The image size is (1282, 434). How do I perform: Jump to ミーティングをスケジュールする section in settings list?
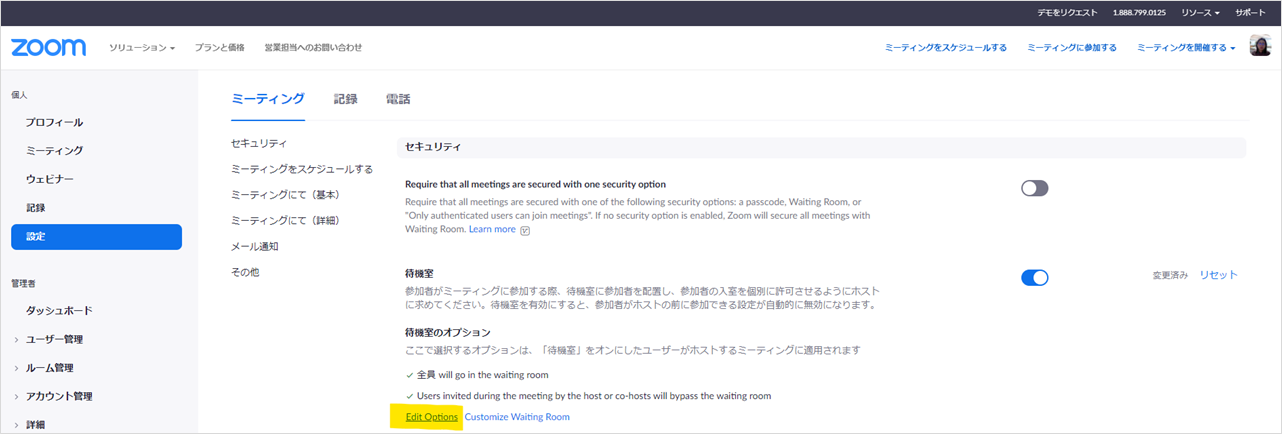click(302, 169)
